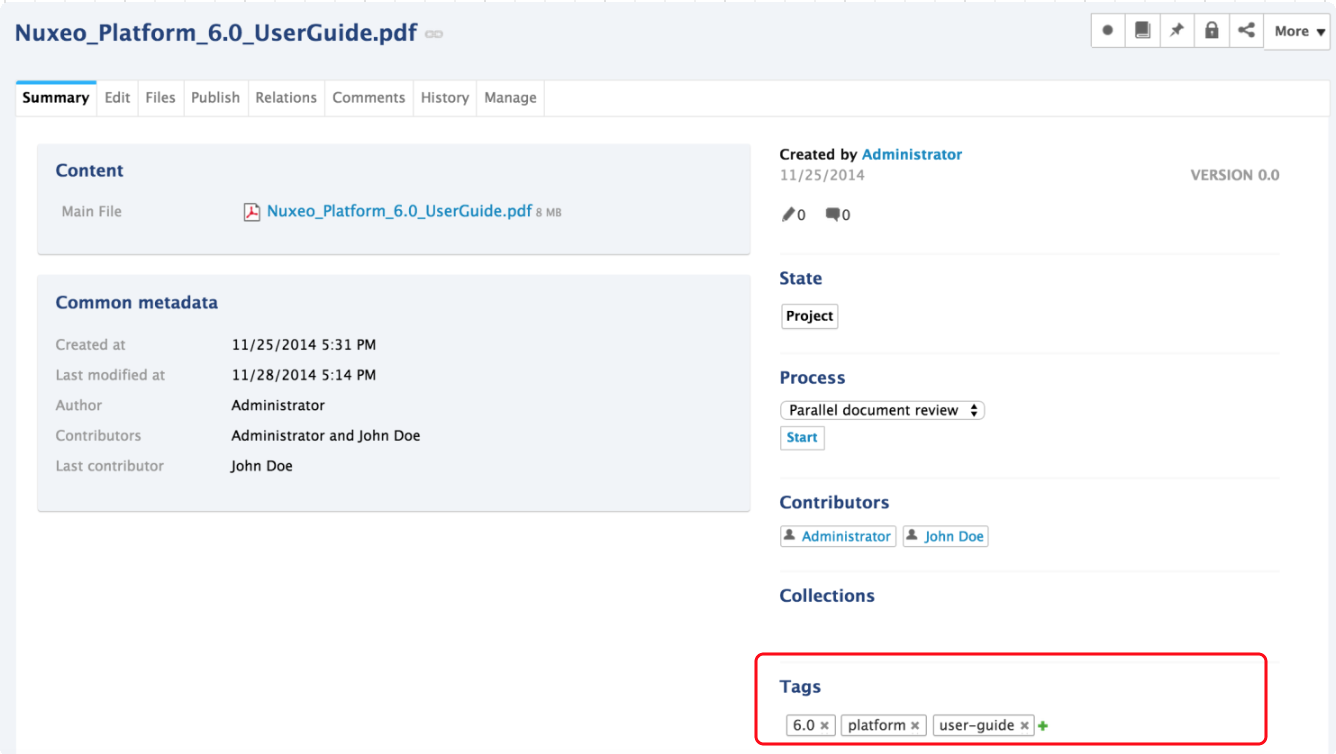Open Administrator link after Created by
The image size is (1336, 754).
912,155
